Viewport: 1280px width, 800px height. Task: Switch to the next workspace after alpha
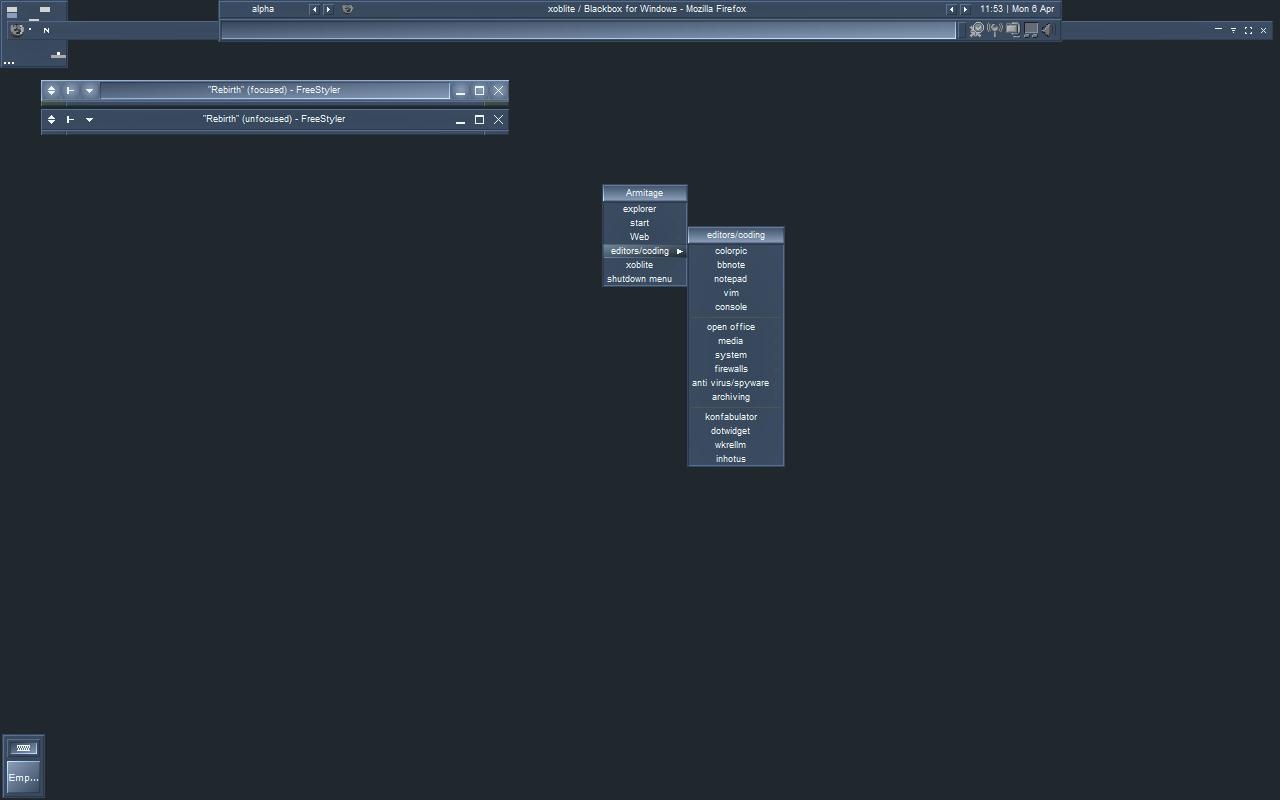tap(328, 9)
